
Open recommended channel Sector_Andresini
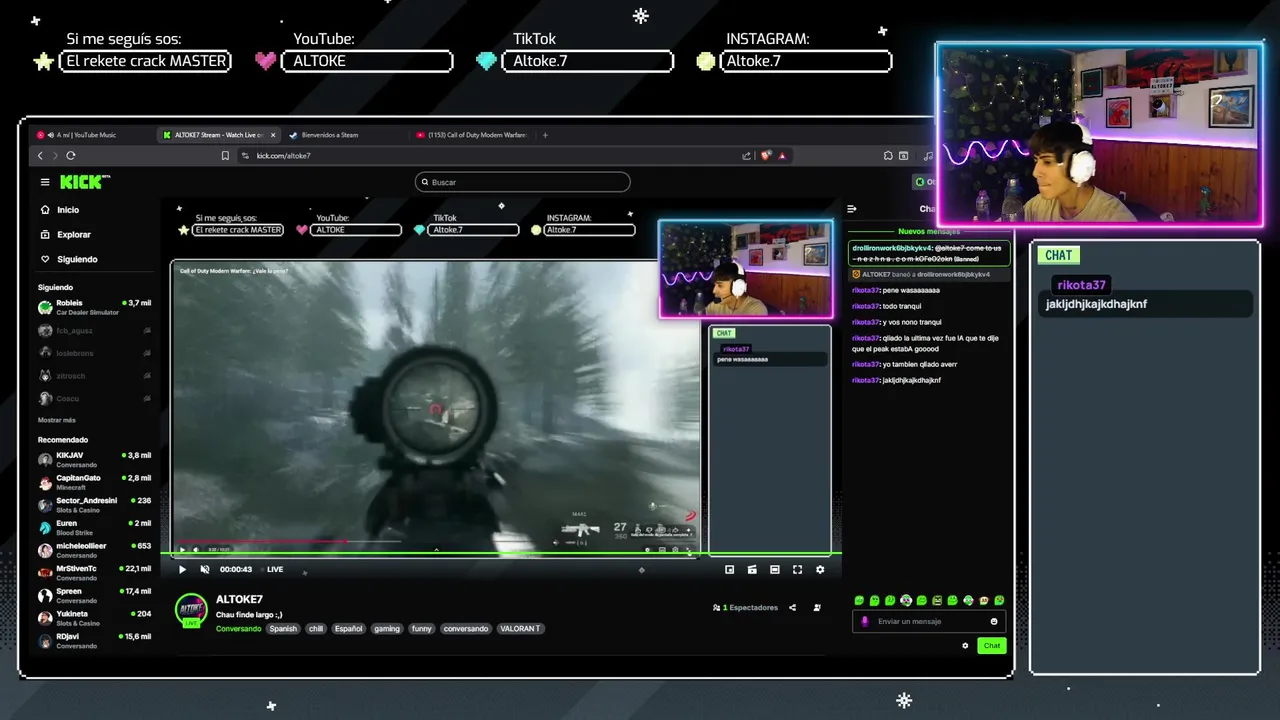click(95, 505)
